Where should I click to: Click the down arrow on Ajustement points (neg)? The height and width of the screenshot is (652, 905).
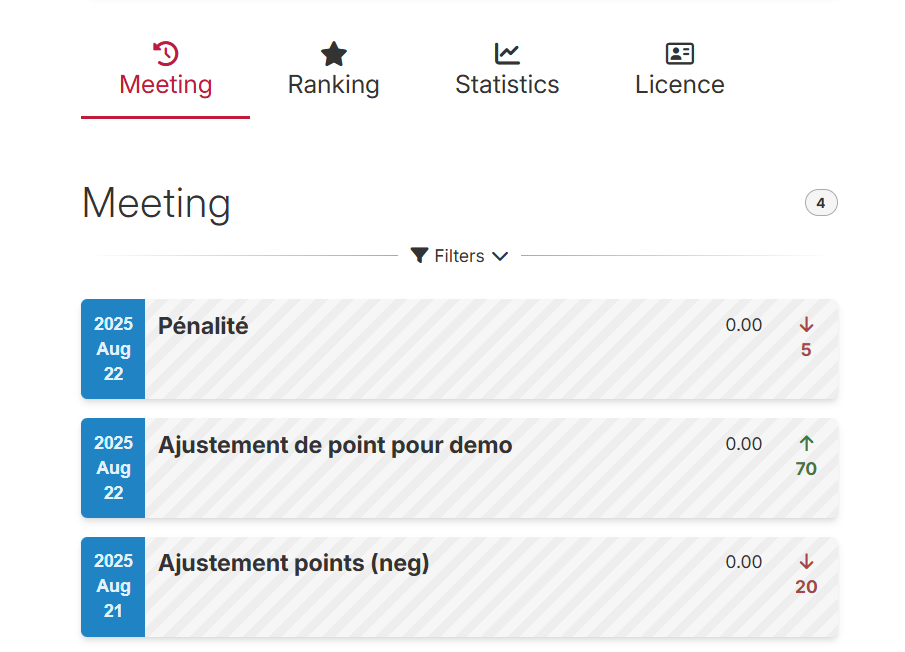[x=807, y=562]
